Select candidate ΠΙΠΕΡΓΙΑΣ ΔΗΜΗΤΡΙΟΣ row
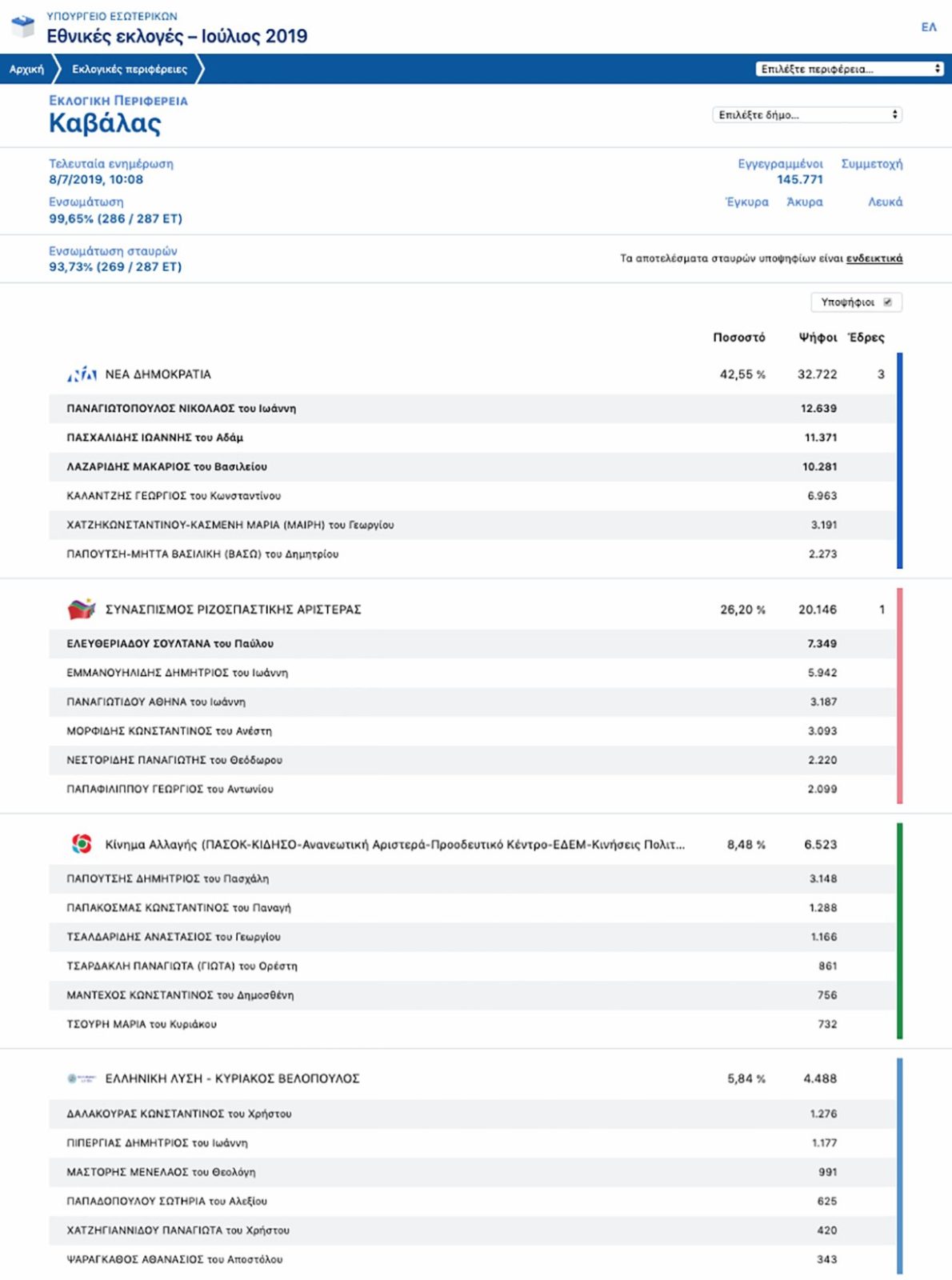Screen dimensions: 952x1280 click(472, 1143)
